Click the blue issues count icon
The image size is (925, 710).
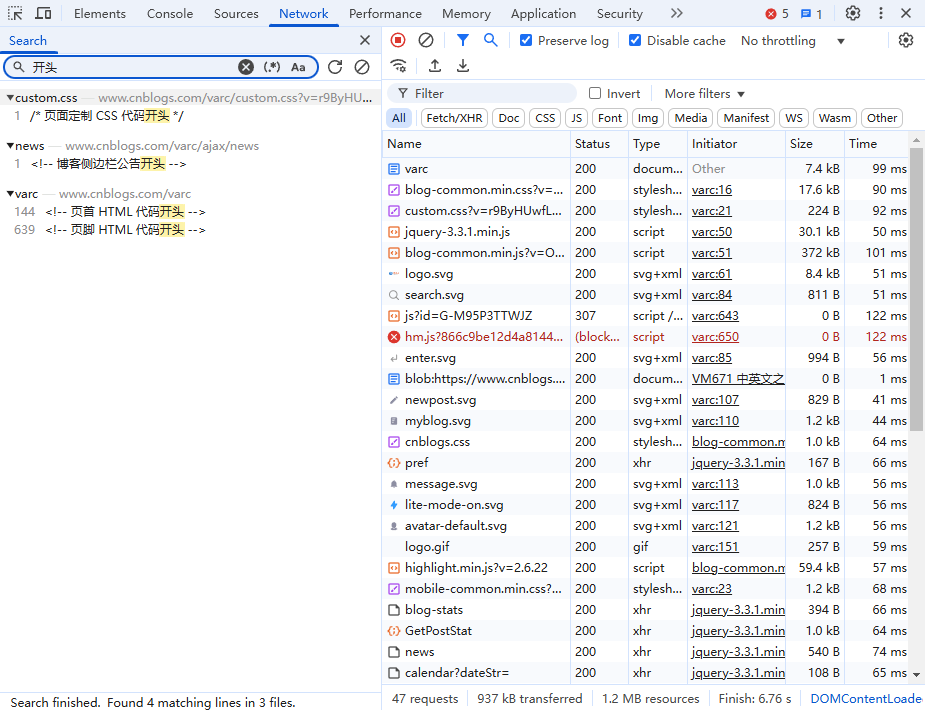(x=805, y=14)
